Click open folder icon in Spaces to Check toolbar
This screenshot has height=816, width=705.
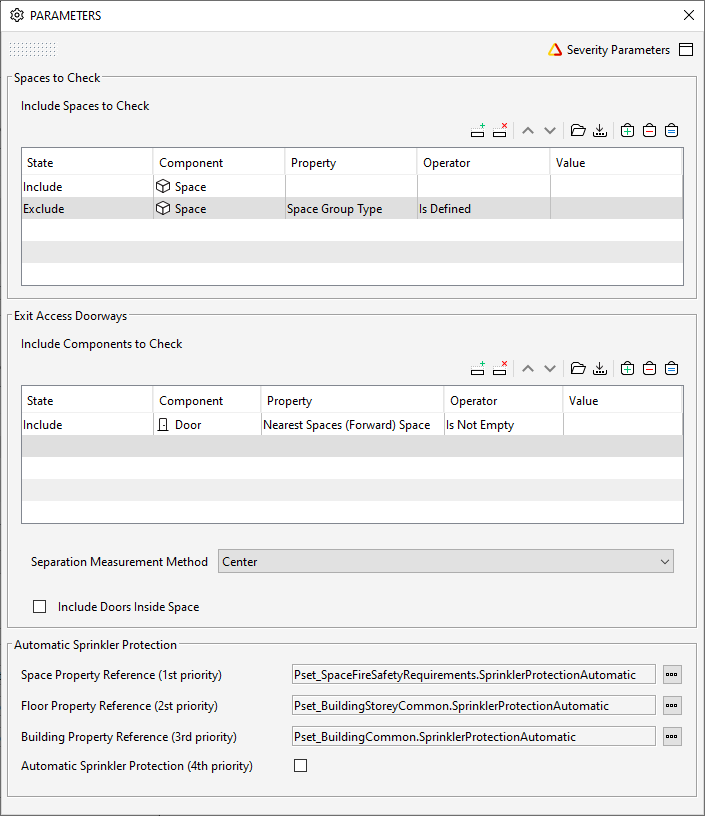click(577, 130)
